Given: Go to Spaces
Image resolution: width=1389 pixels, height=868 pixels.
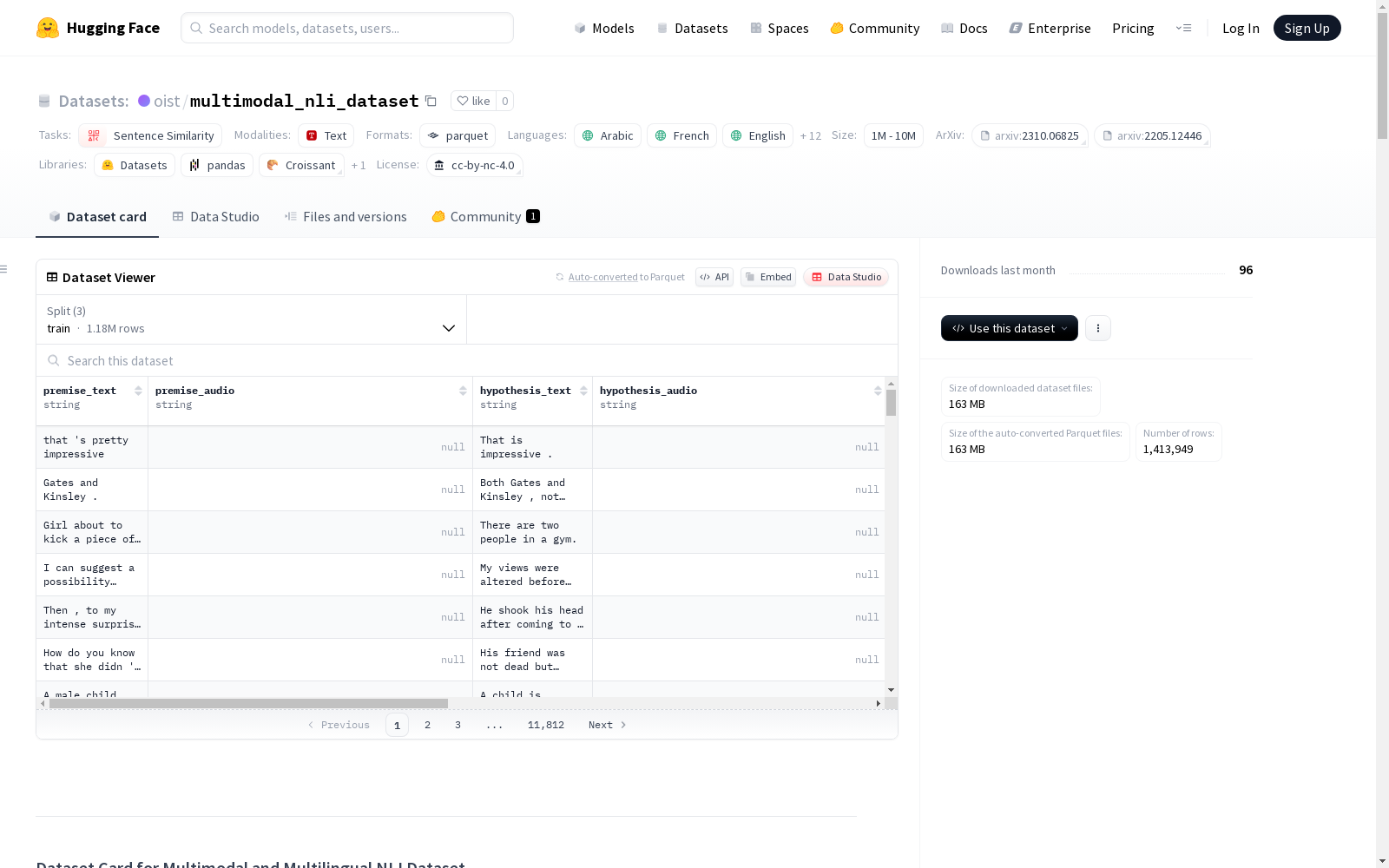Looking at the screenshot, I should pyautogui.click(x=780, y=28).
